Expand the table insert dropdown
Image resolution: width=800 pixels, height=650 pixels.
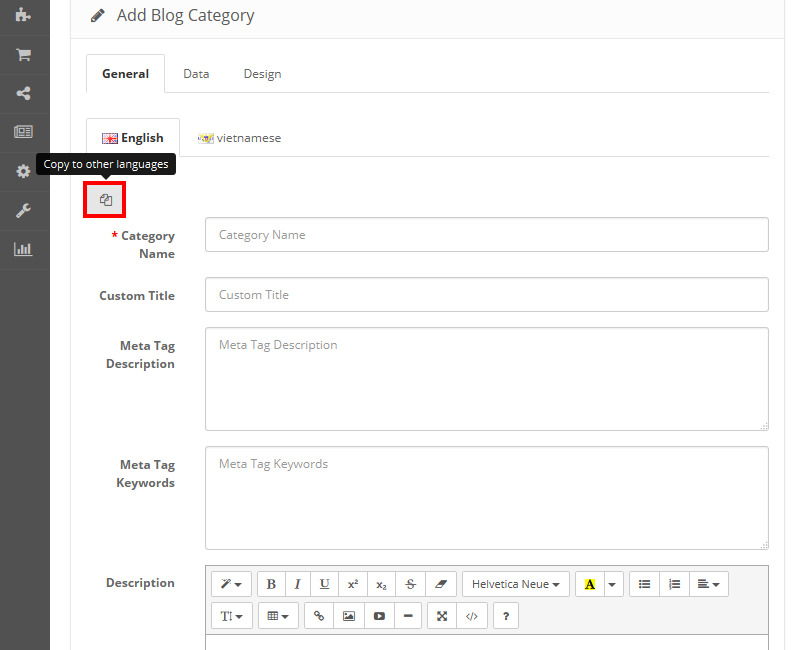277,616
